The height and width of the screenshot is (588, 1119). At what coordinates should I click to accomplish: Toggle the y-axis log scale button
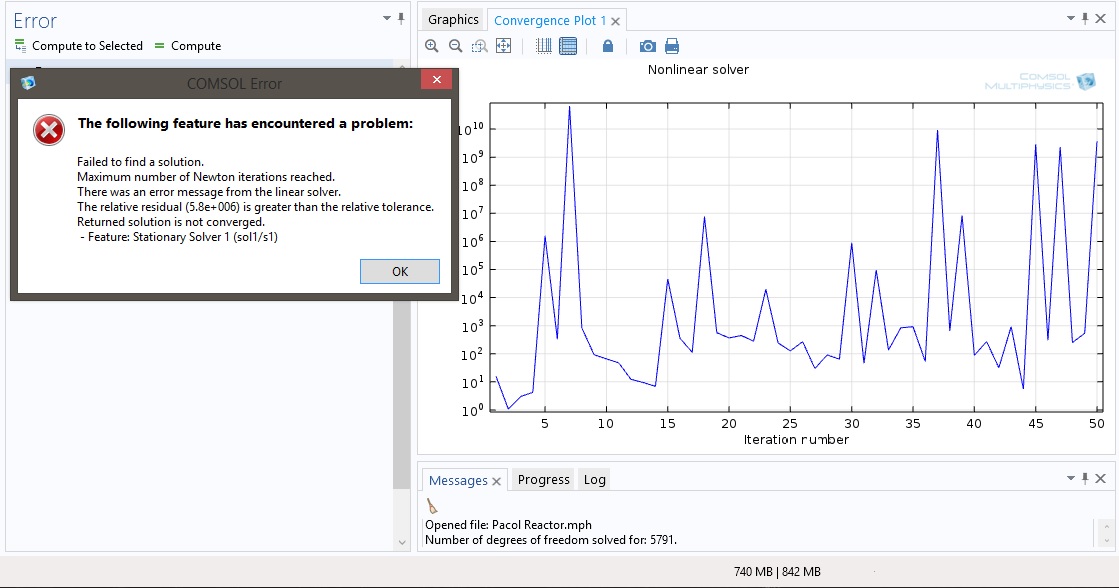coord(568,46)
